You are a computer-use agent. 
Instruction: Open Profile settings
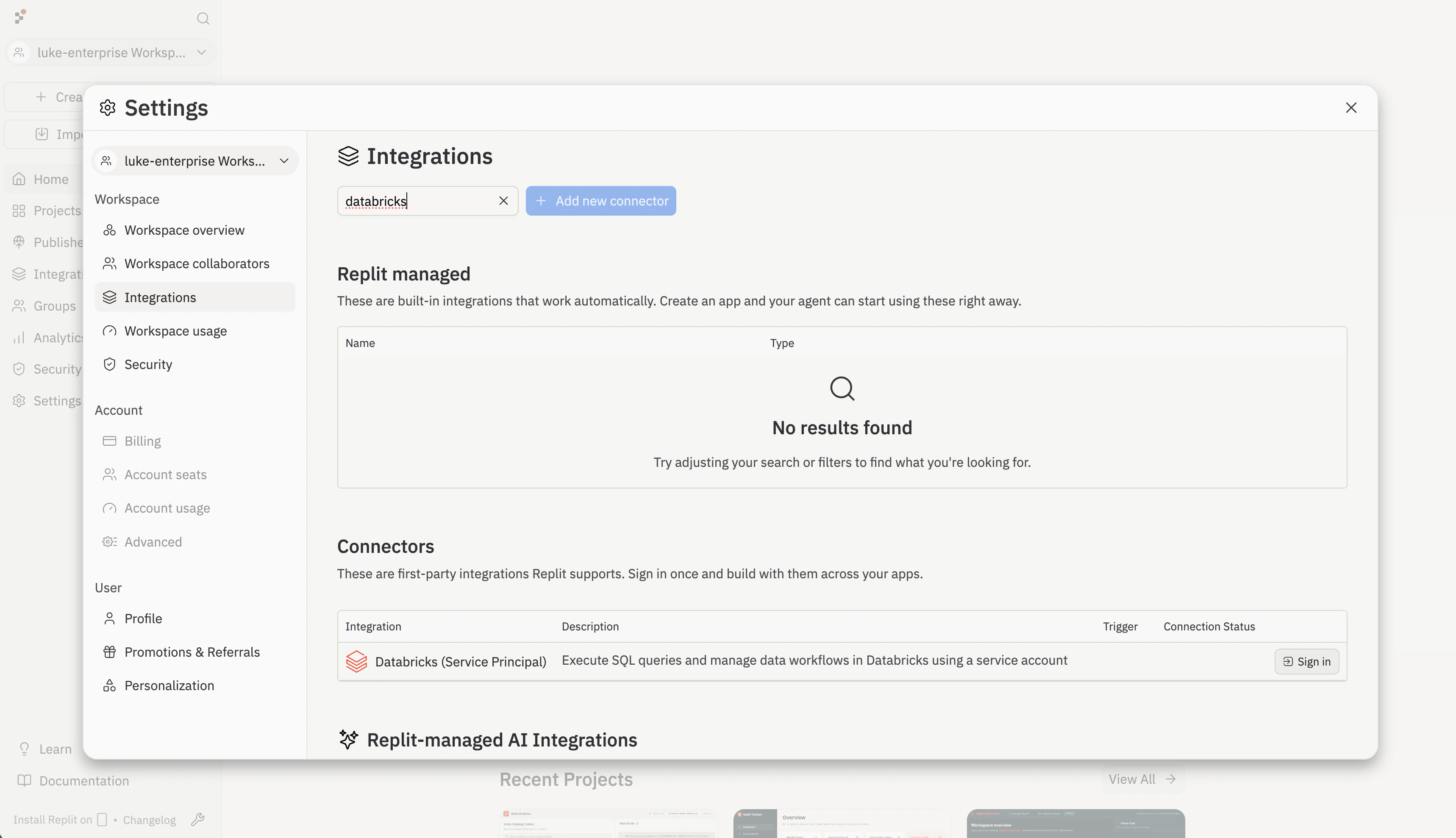click(195, 619)
